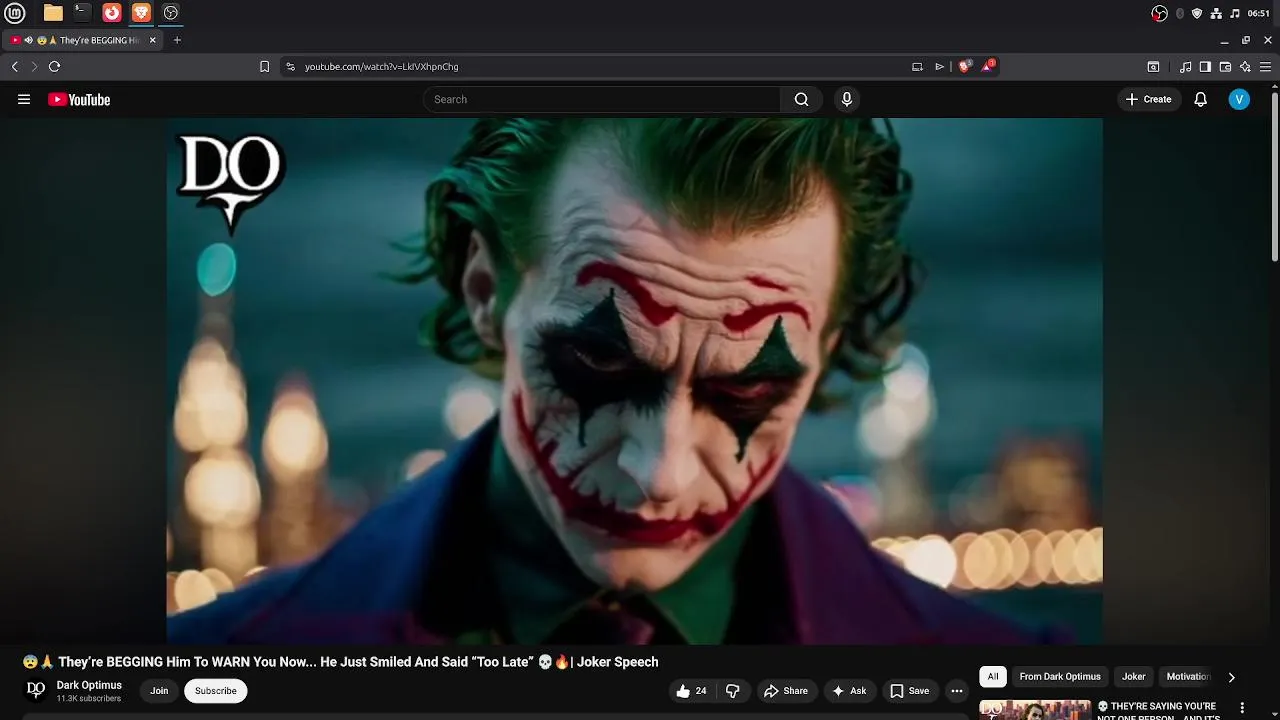Open Brave Shields lion icon
The height and width of the screenshot is (720, 1280).
click(x=964, y=67)
